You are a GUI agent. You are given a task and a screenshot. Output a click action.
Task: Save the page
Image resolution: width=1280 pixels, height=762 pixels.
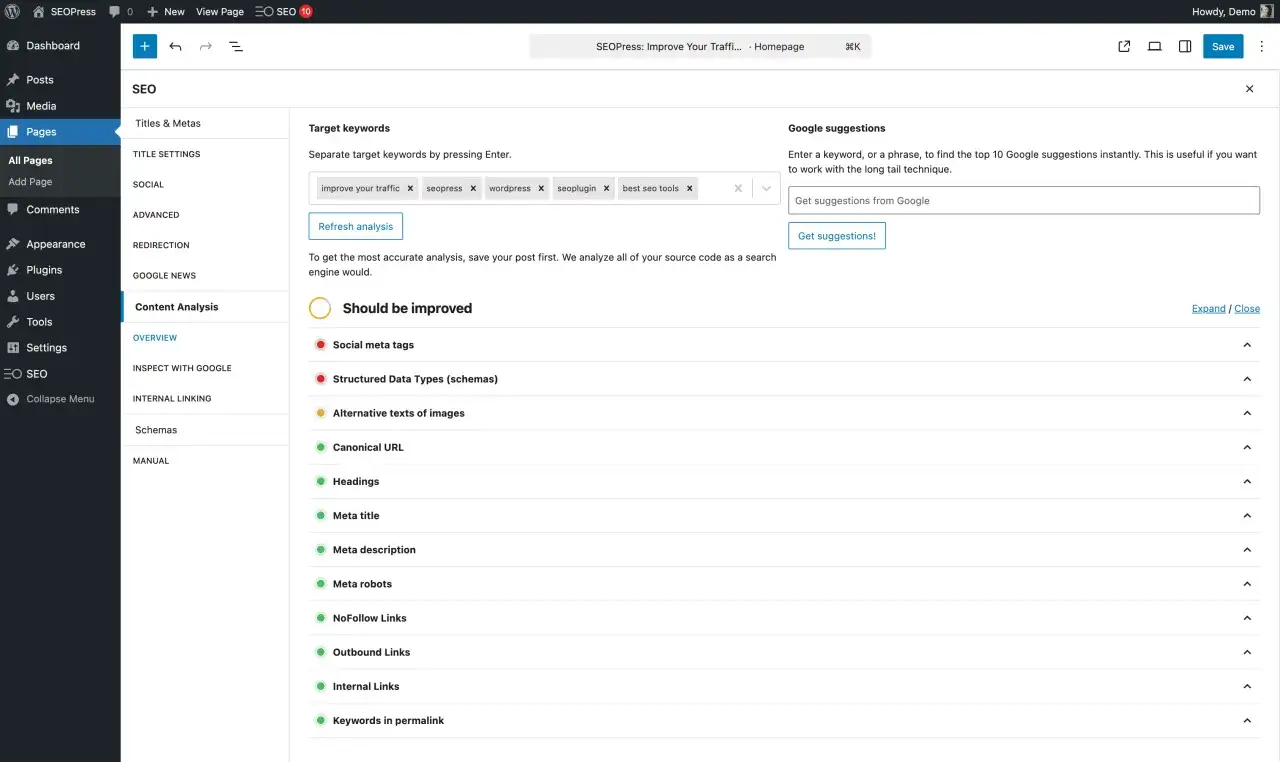coord(1223,46)
